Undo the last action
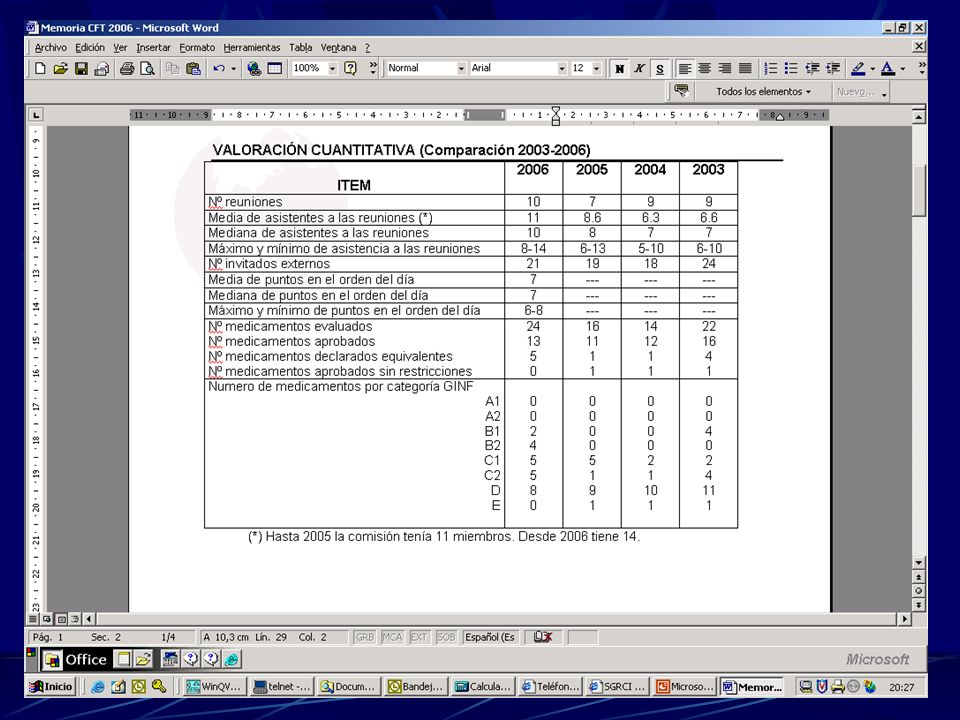Screen dimensions: 960x720 pyautogui.click(x=219, y=69)
